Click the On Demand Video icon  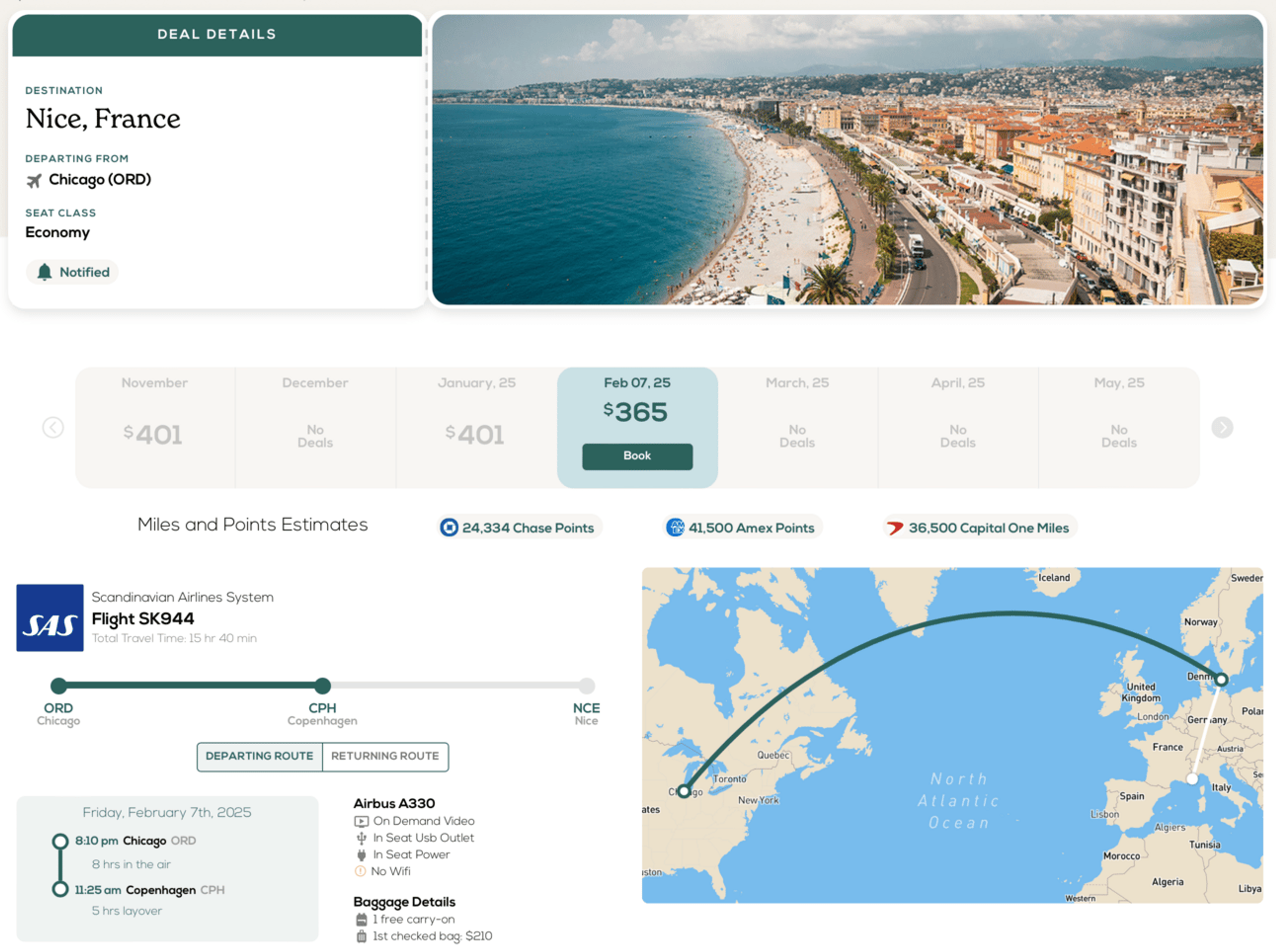point(361,821)
